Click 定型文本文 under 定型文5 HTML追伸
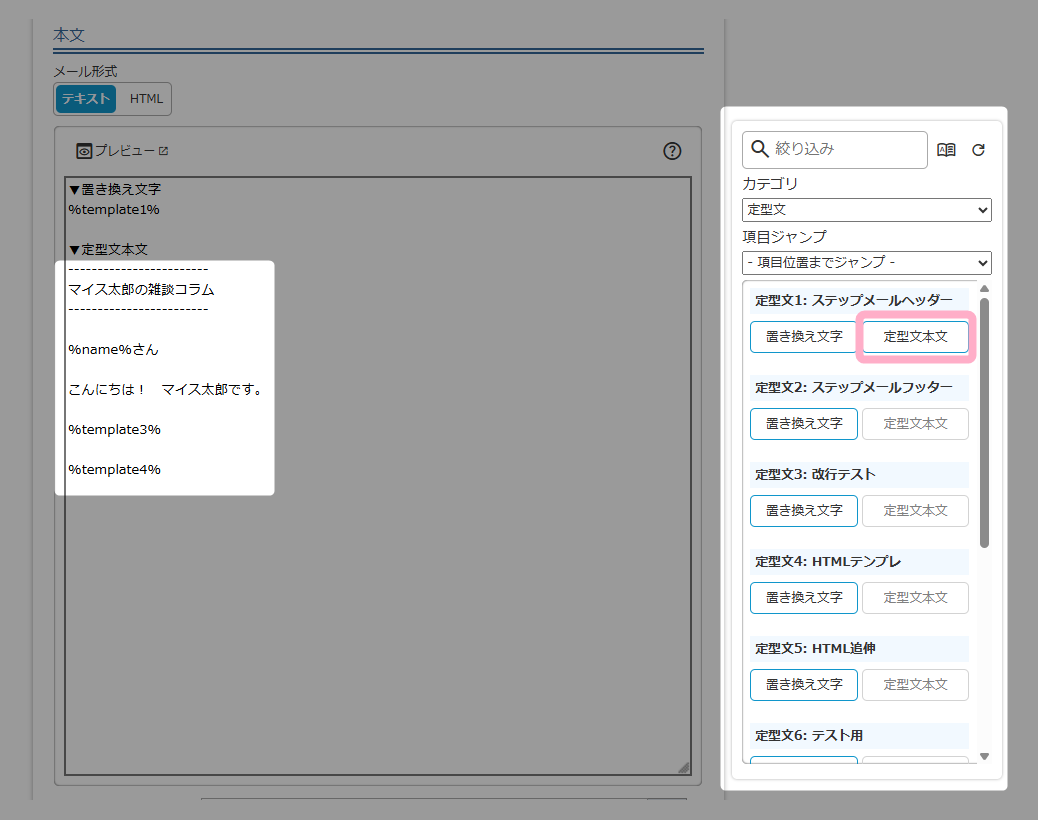 point(915,685)
